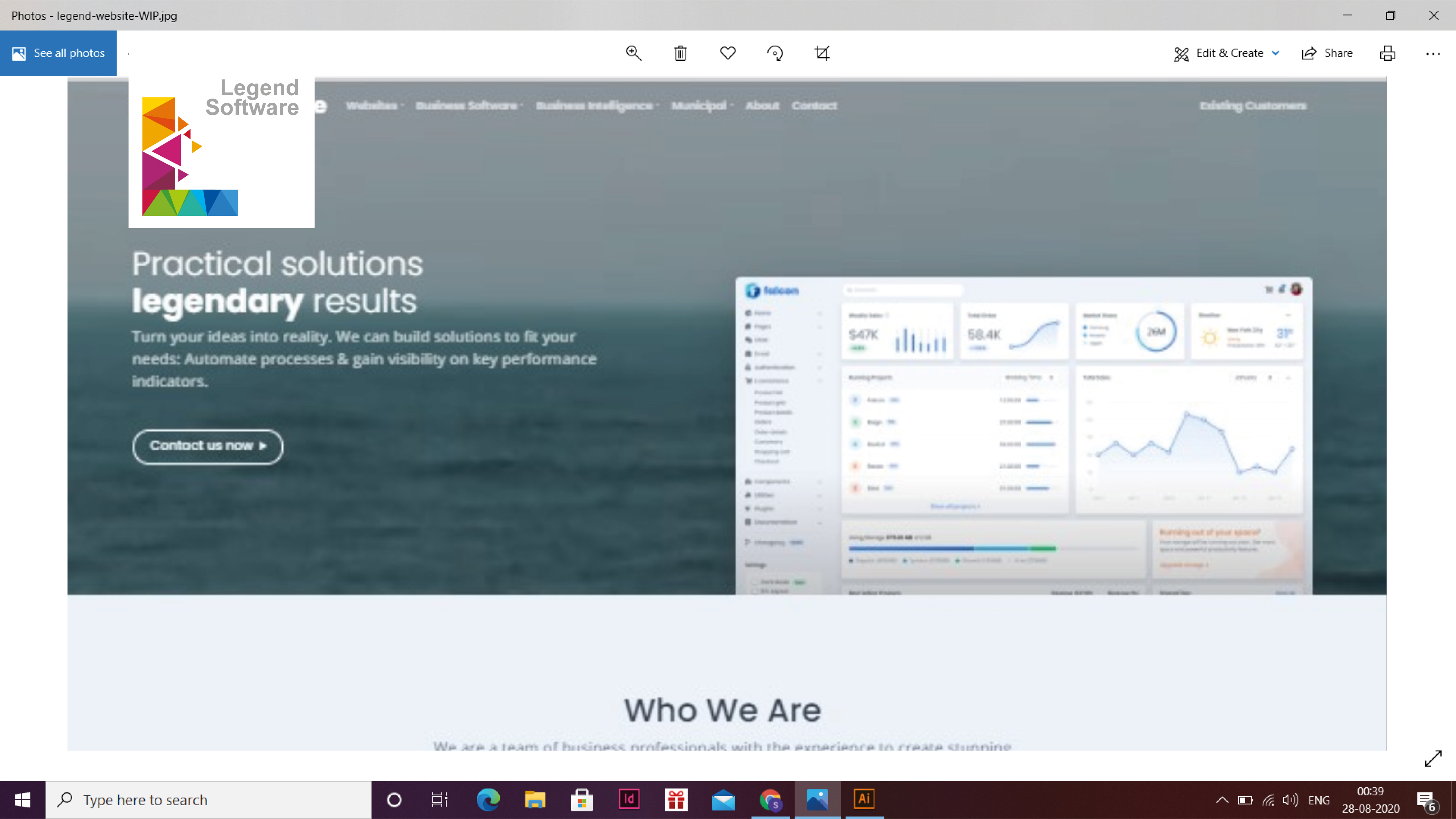Open the three-dot See more menu
The width and height of the screenshot is (1456, 819).
tap(1433, 53)
